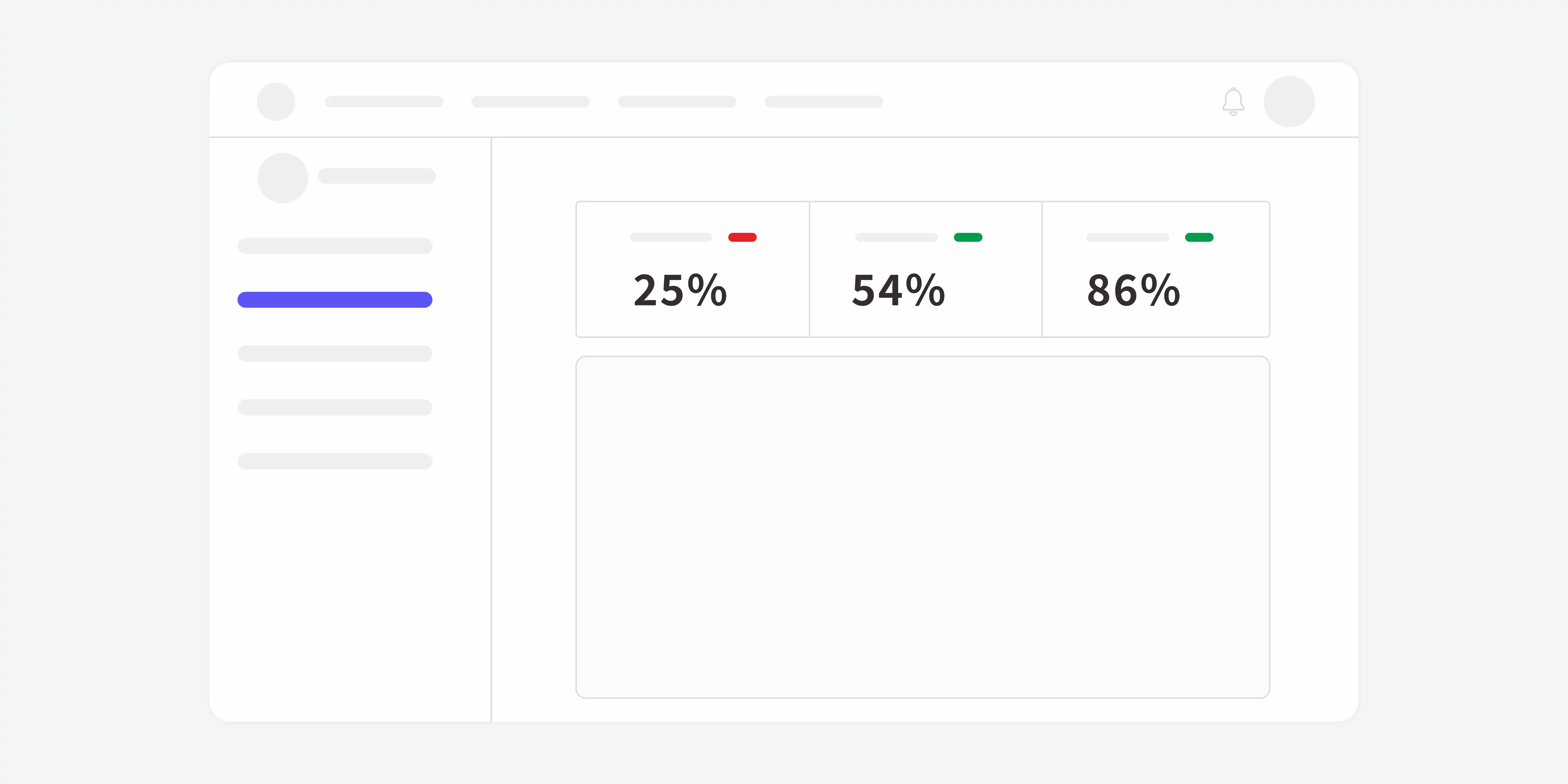Image resolution: width=1568 pixels, height=784 pixels.
Task: Select the last sidebar placeholder item
Action: 335,461
